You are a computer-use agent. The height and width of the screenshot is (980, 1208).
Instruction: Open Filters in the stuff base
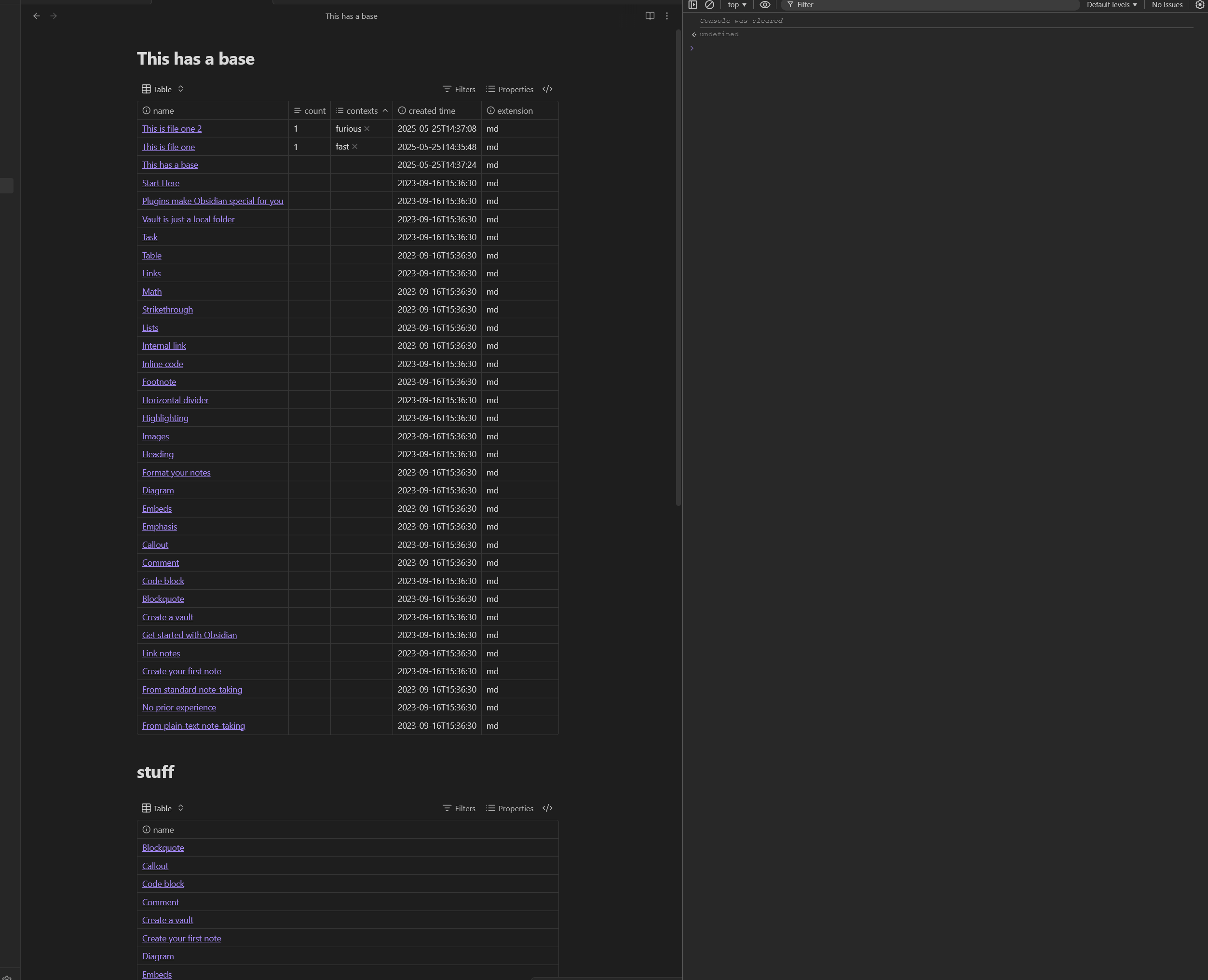(x=459, y=808)
